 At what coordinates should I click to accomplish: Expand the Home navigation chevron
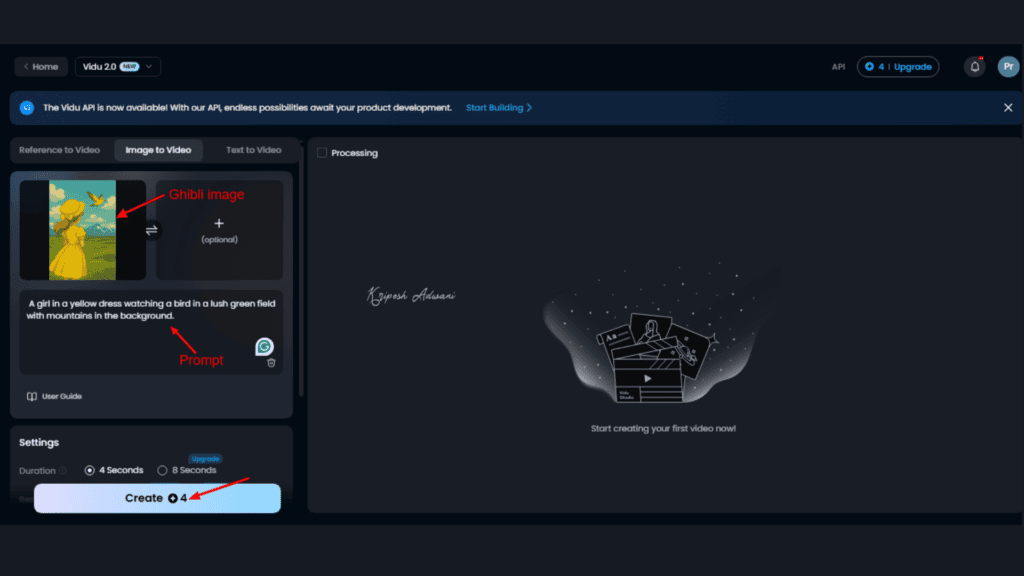tap(26, 66)
